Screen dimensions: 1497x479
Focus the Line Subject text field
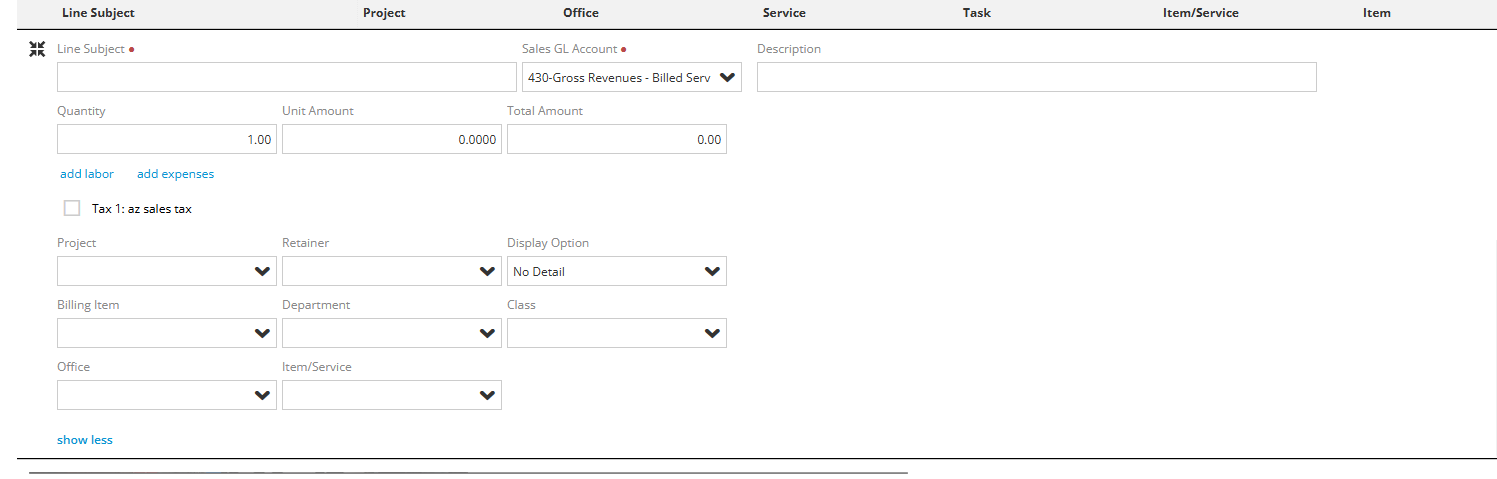pyautogui.click(x=287, y=77)
